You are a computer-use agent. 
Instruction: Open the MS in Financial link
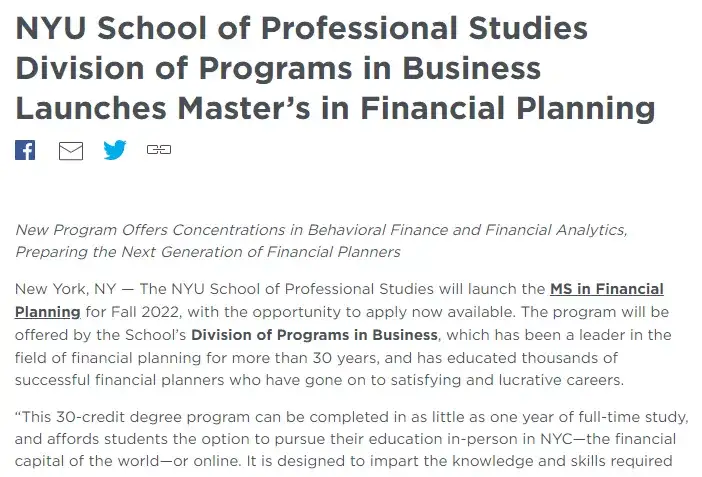point(607,289)
